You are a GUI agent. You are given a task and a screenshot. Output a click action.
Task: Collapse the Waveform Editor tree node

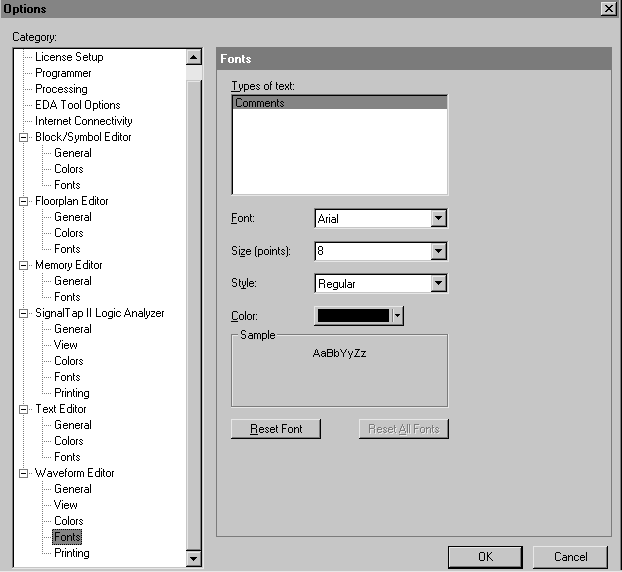tap(23, 473)
